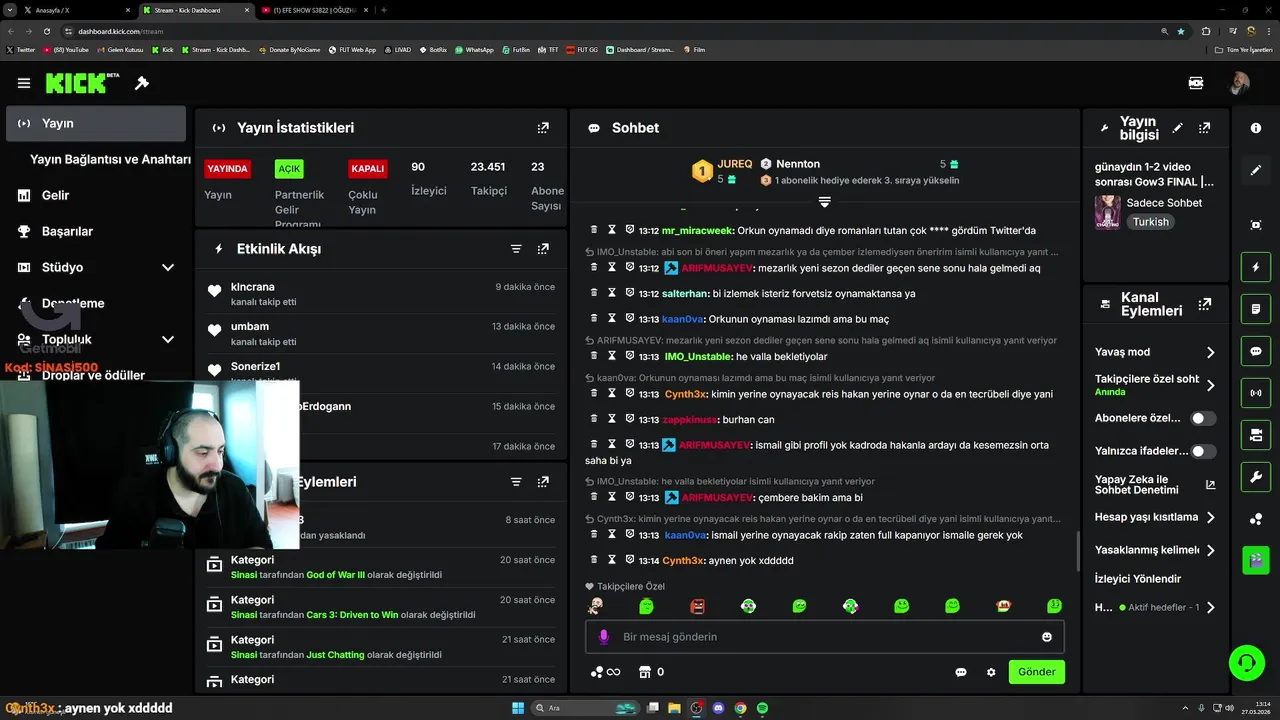Click the store icon beside profile avatar
Screen dimensions: 1280x720
pyautogui.click(x=1195, y=83)
